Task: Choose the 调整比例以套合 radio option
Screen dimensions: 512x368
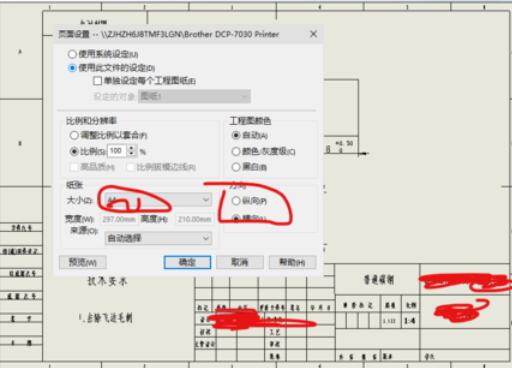Action: [74, 135]
